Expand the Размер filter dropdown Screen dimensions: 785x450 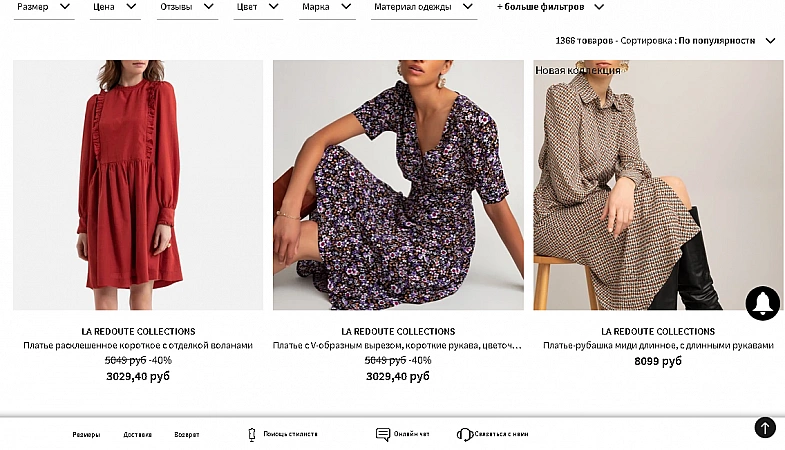(x=45, y=7)
